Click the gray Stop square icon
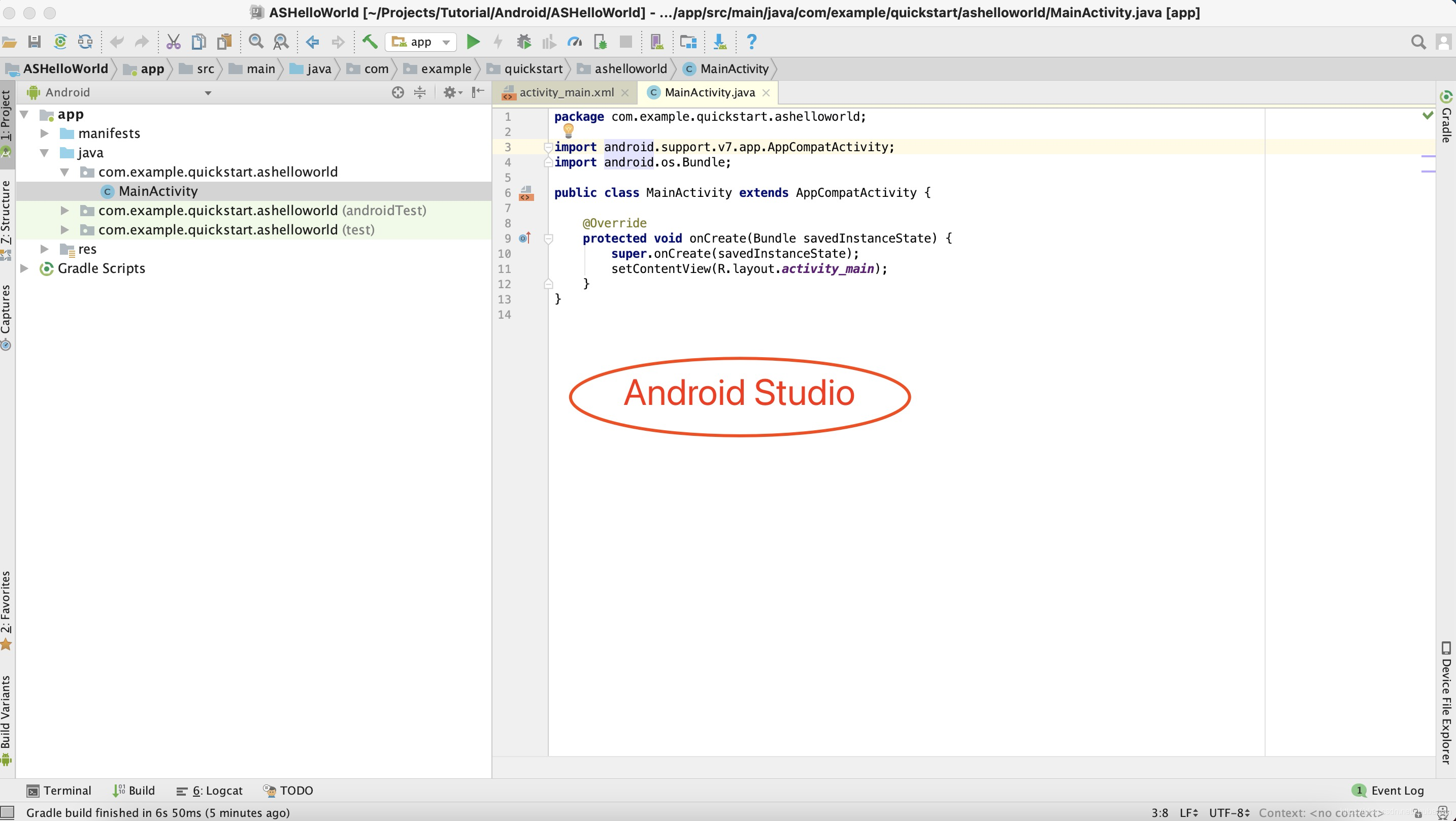The image size is (1456, 821). tap(625, 42)
